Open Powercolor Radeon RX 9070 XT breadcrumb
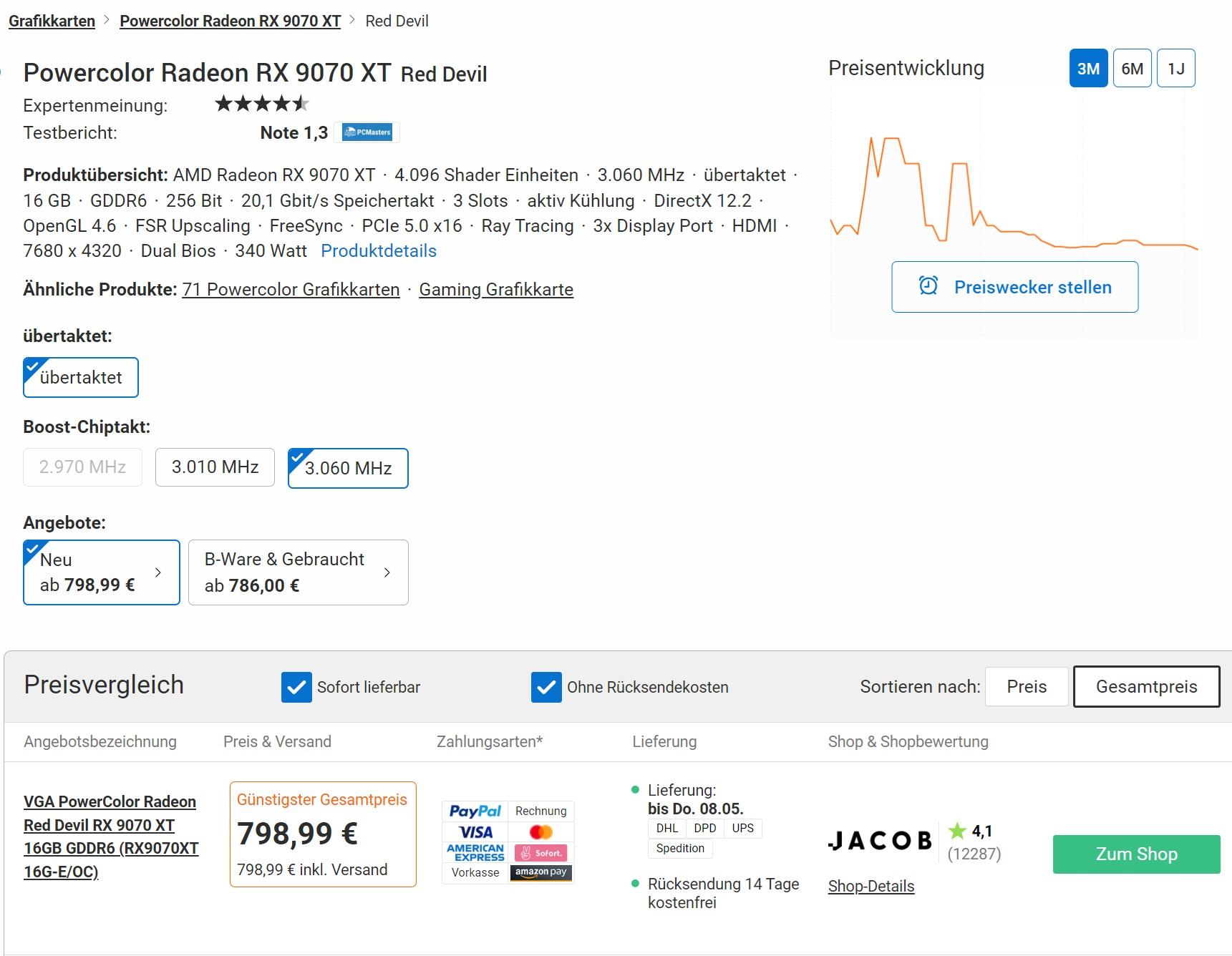This screenshot has height=956, width=1232. coord(230,21)
